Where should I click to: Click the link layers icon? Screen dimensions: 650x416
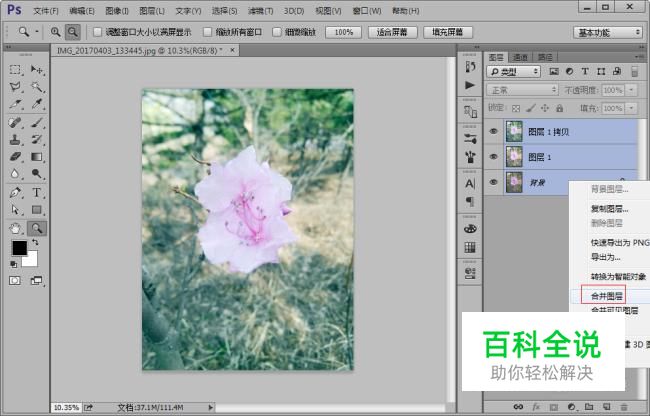coord(518,407)
